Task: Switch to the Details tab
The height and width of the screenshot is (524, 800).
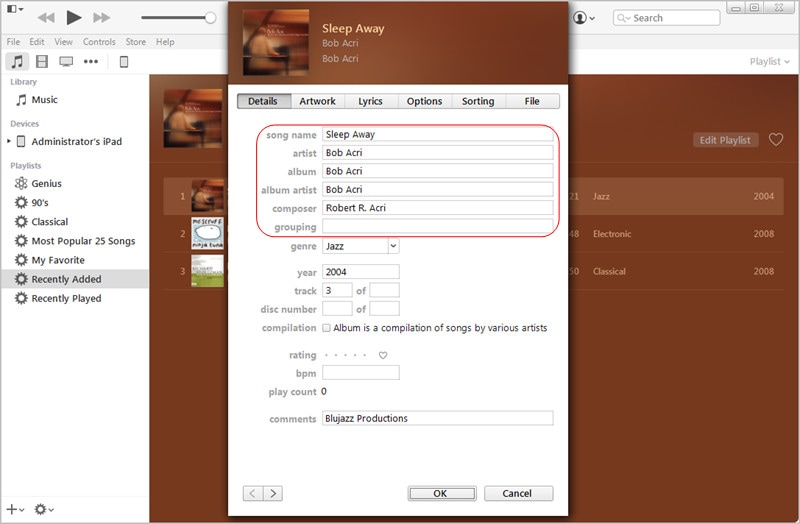Action: (264, 101)
